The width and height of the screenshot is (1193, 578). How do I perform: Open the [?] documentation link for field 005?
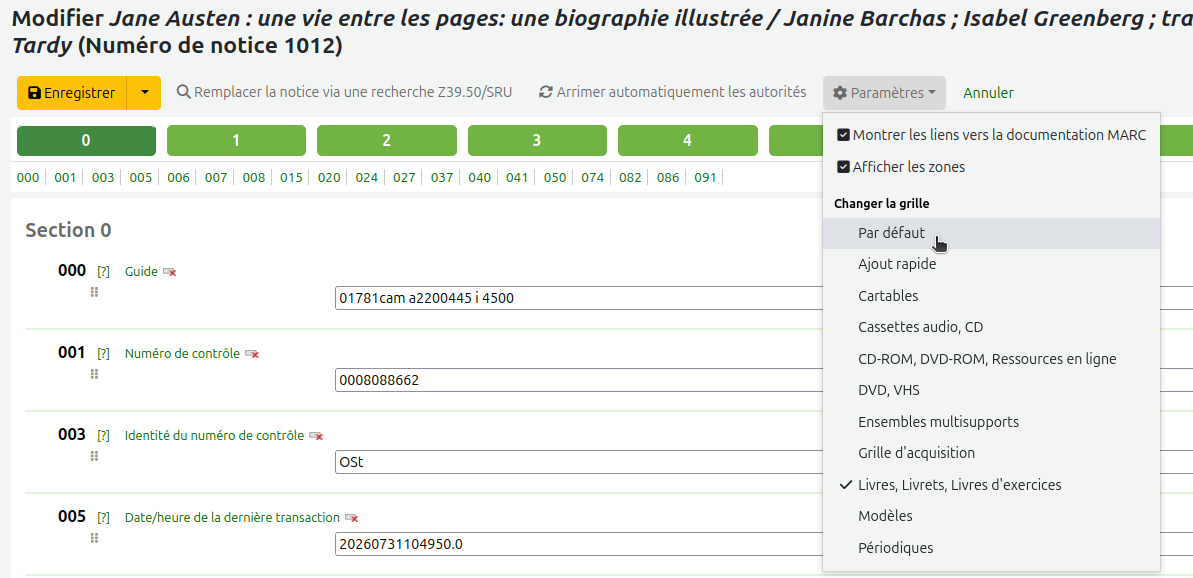pos(103,518)
